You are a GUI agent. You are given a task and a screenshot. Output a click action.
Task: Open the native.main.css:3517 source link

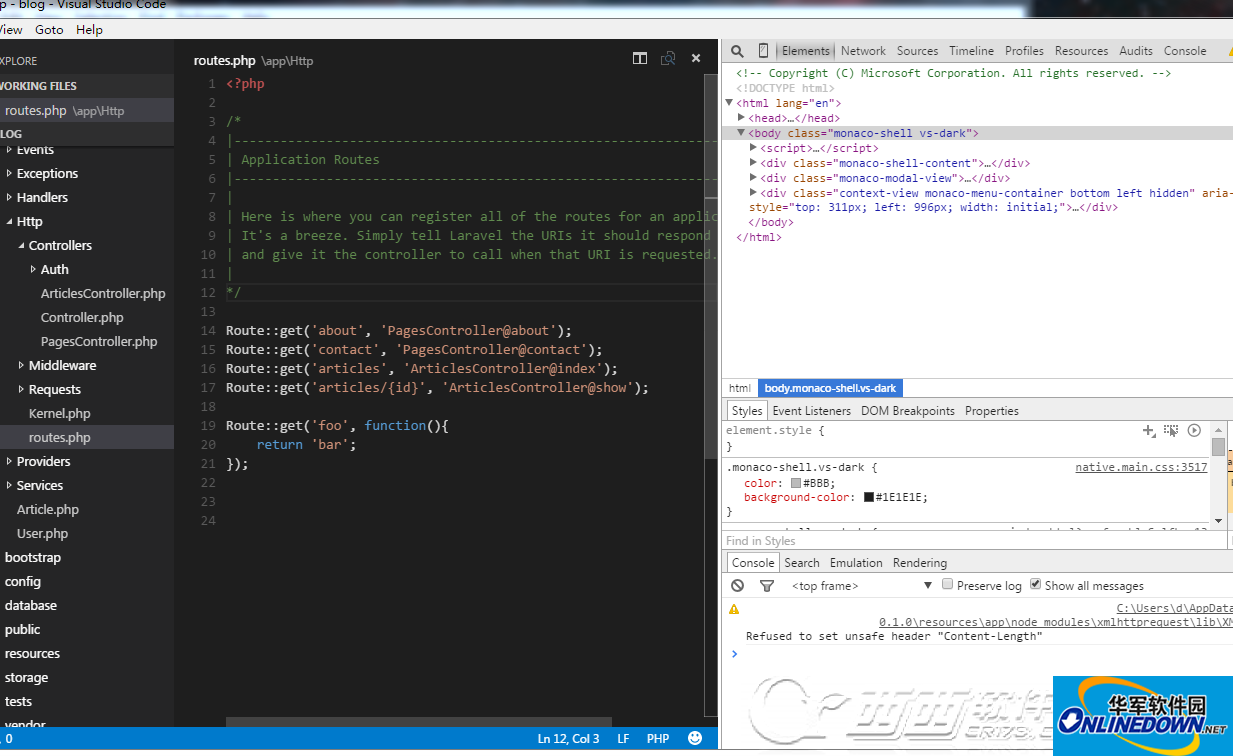point(1141,467)
